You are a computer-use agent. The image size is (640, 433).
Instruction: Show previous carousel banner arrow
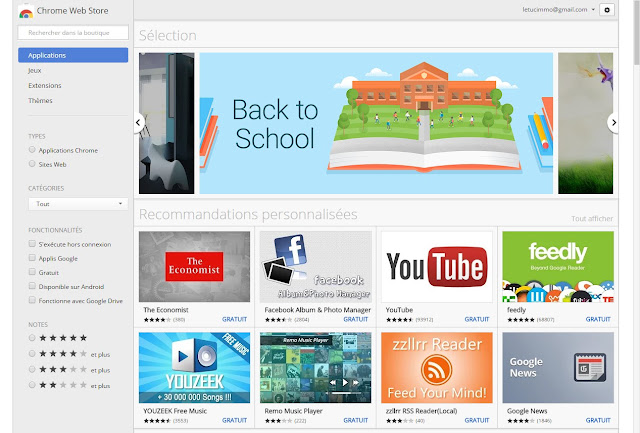pyautogui.click(x=138, y=122)
